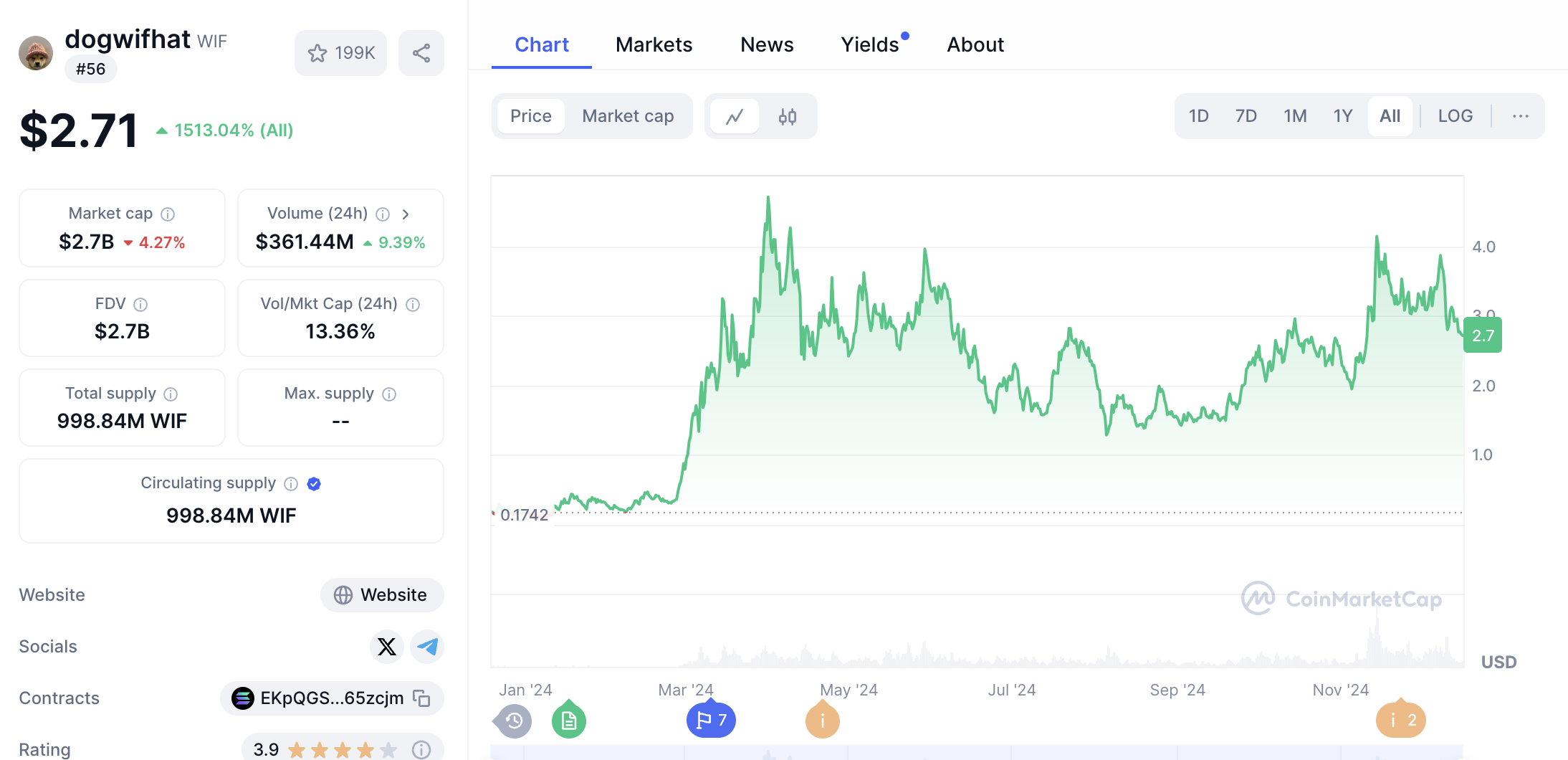Click the green document event marker

tap(569, 720)
